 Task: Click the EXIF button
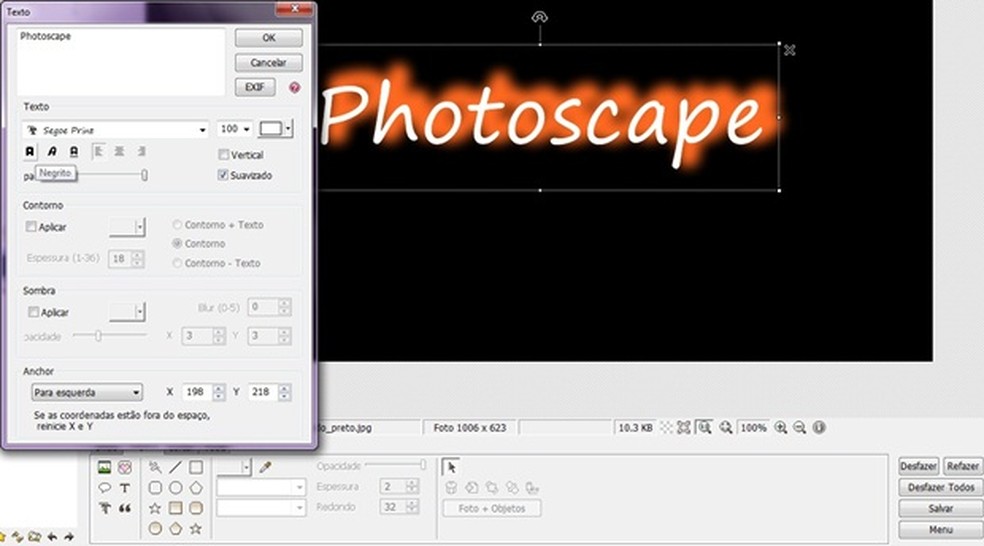(255, 87)
